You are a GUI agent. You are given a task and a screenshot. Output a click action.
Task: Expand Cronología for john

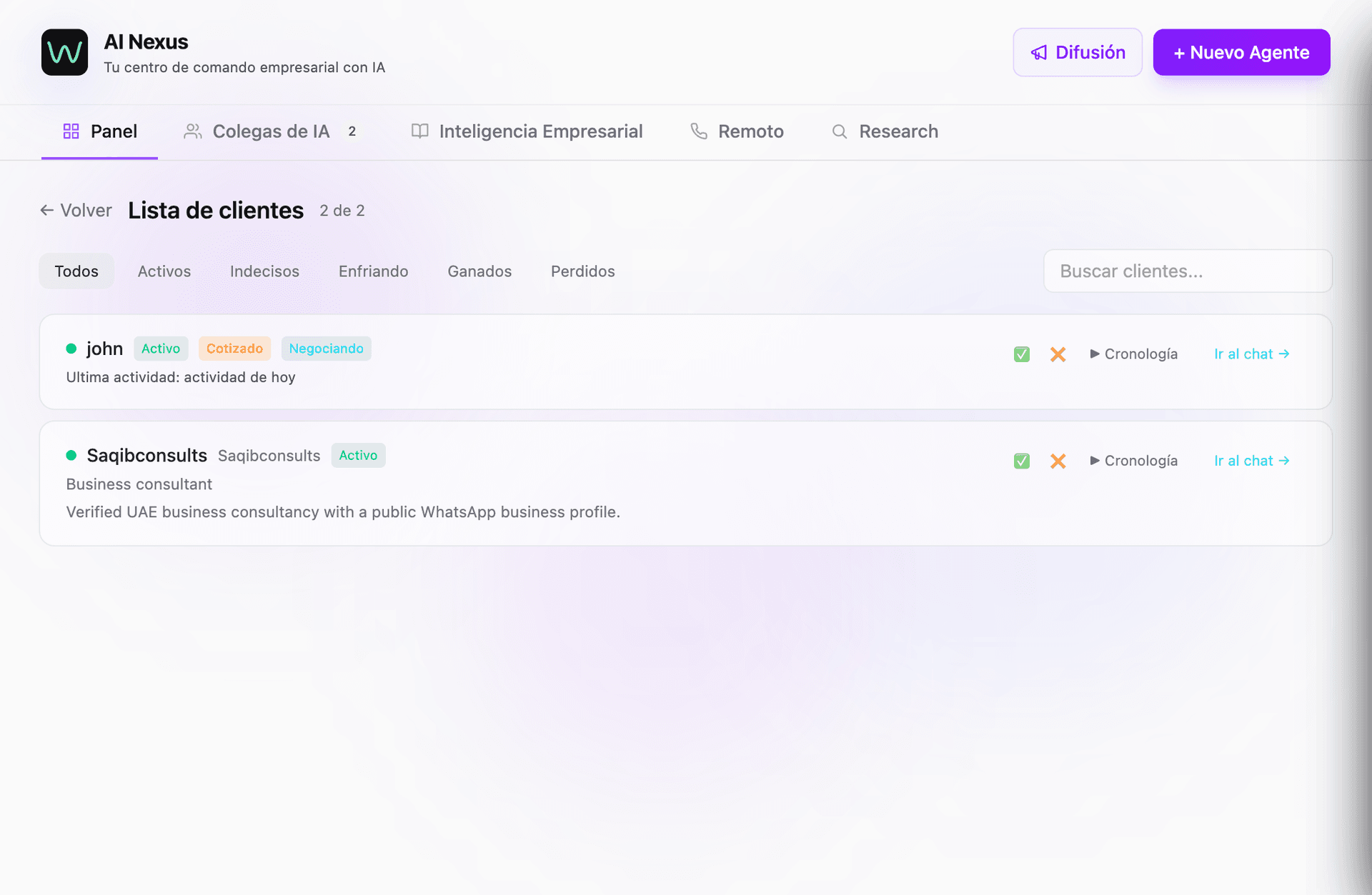pos(1133,354)
